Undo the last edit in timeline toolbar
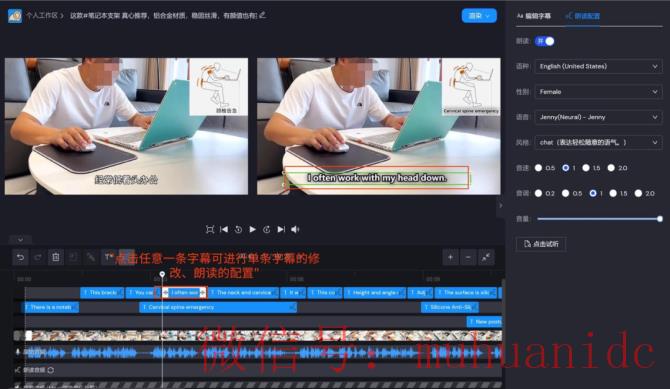Screen dimensions: 670x389 click(20, 257)
